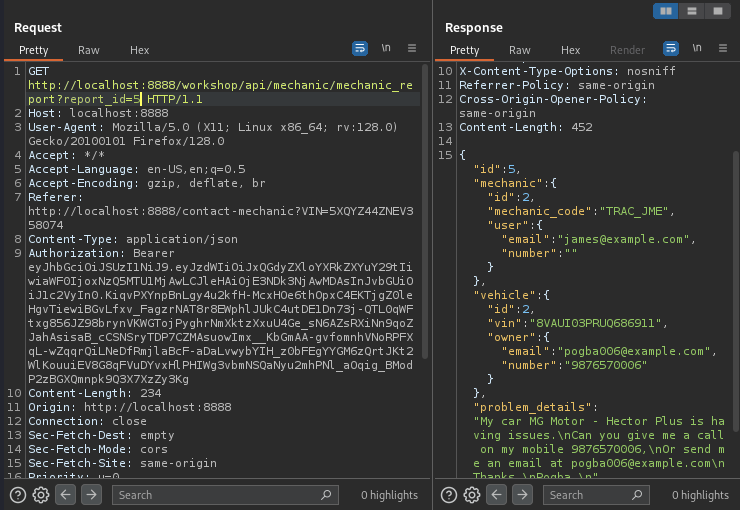This screenshot has width=740, height=510.
Task: Go to next match in Response
Action: [522, 495]
